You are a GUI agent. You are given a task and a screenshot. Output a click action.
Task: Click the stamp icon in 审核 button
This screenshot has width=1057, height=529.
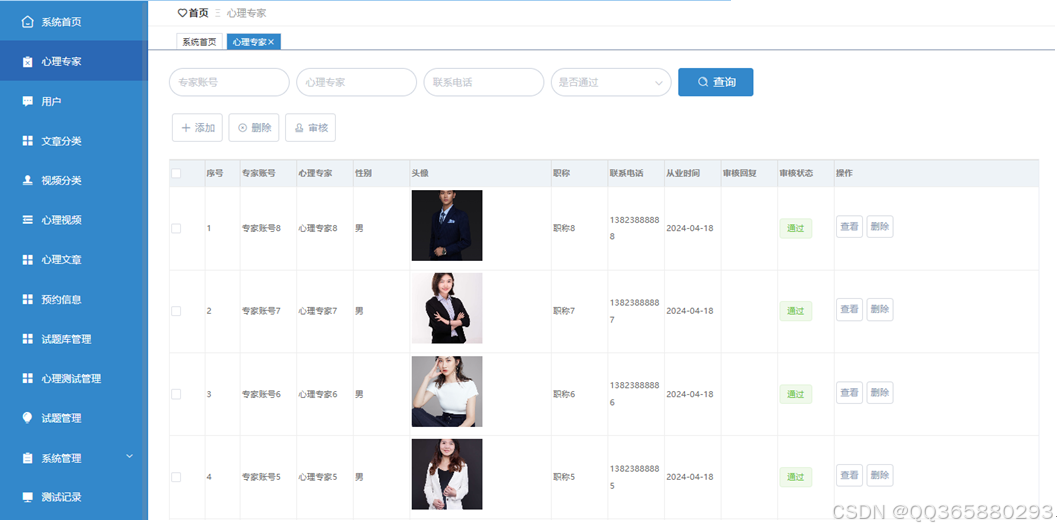pos(299,127)
